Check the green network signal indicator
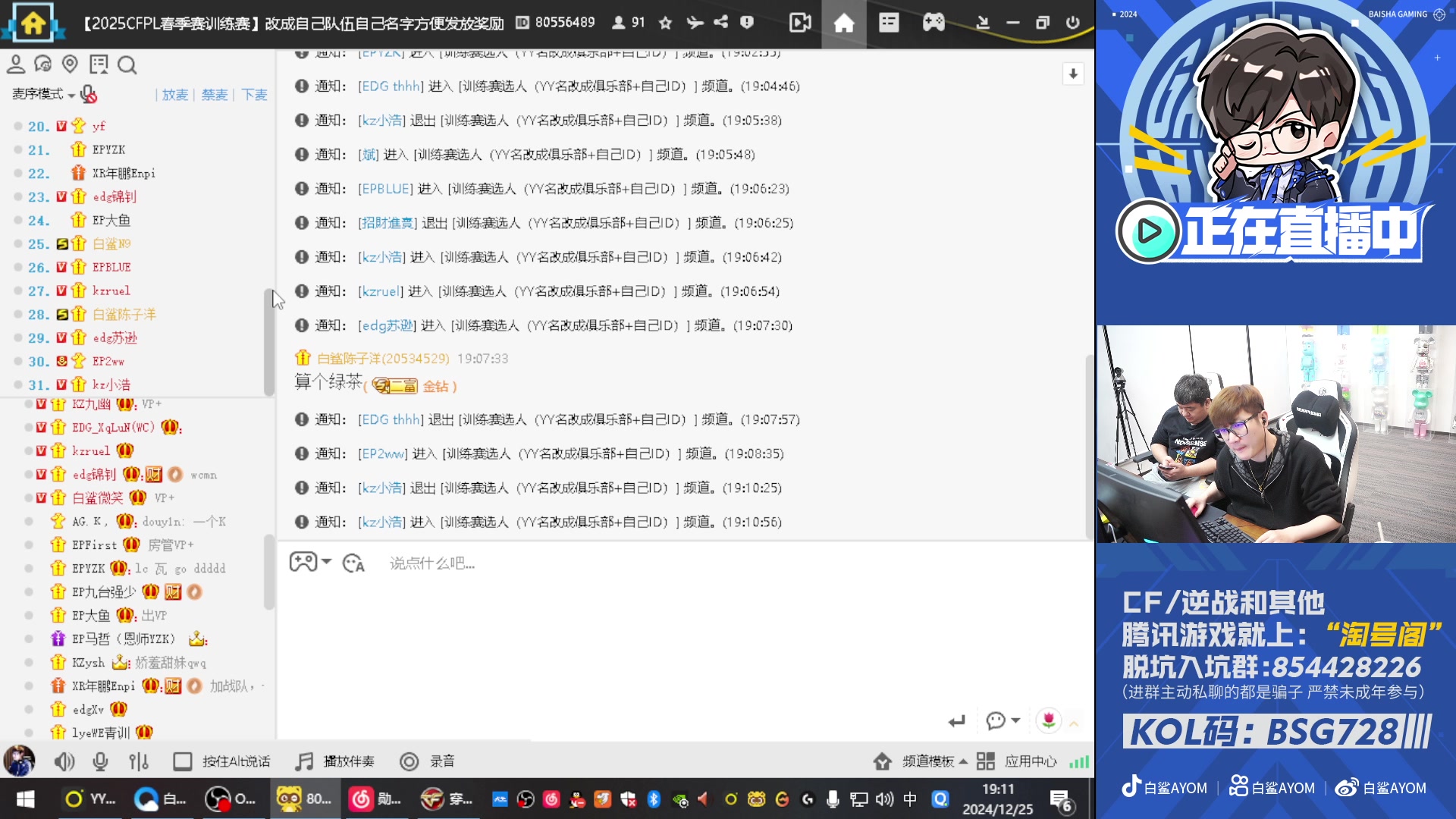Viewport: 1456px width, 819px height. pos(1078,761)
